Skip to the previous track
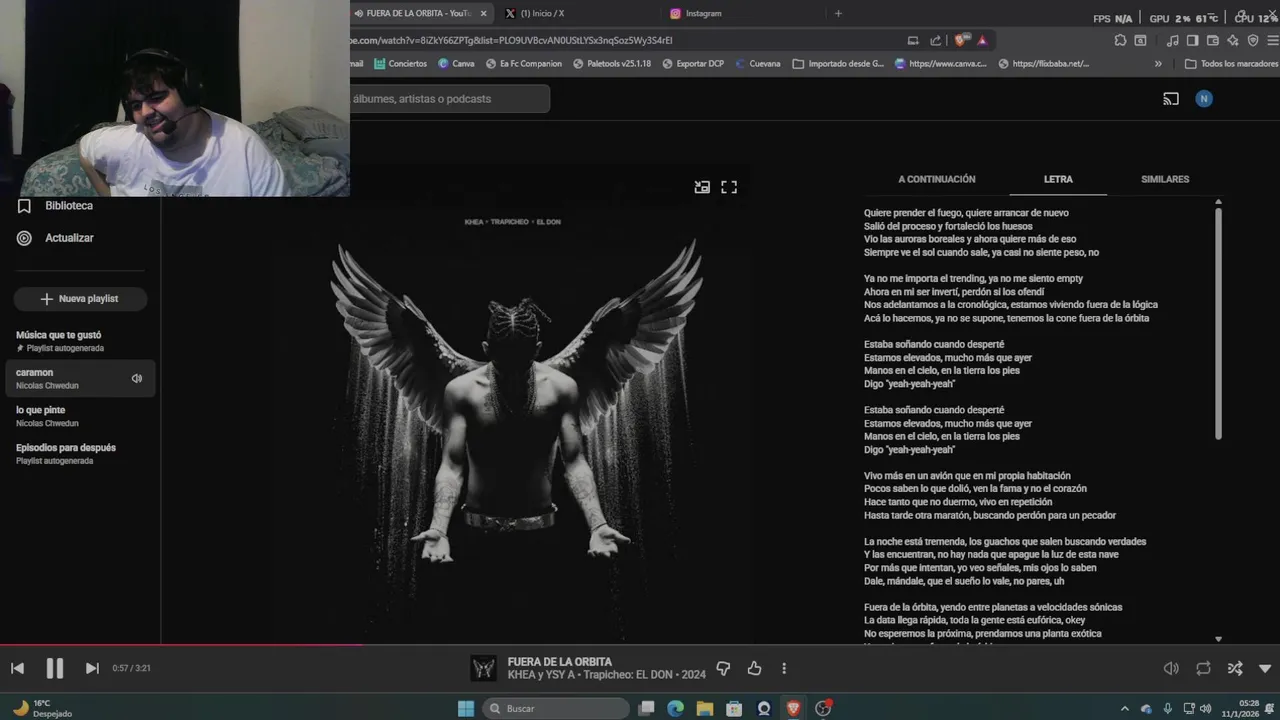The width and height of the screenshot is (1280, 720). 17,668
